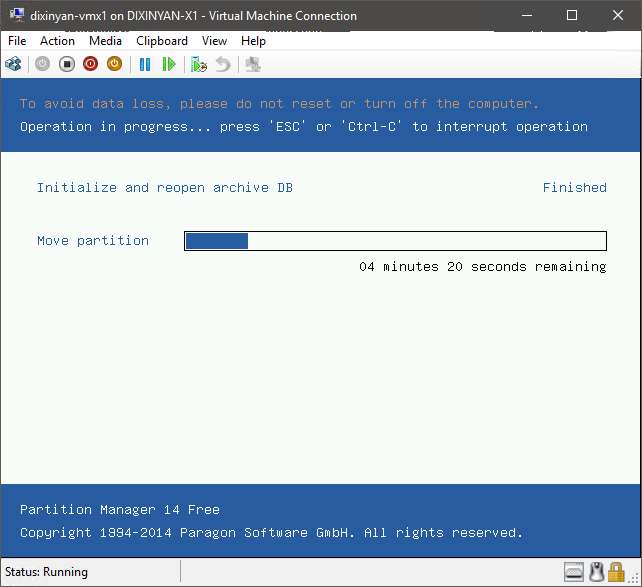The width and height of the screenshot is (642, 587).
Task: Click the lock icon in the status bar
Action: pos(616,572)
